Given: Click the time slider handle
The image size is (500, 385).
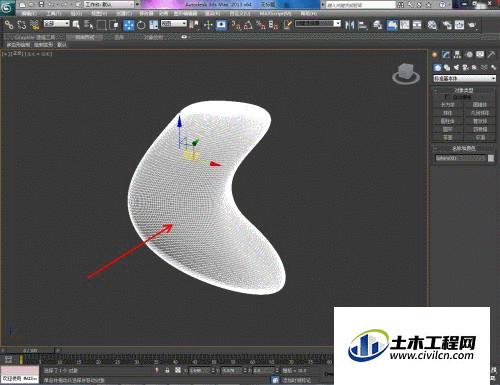Looking at the screenshot, I should [x=30, y=351].
